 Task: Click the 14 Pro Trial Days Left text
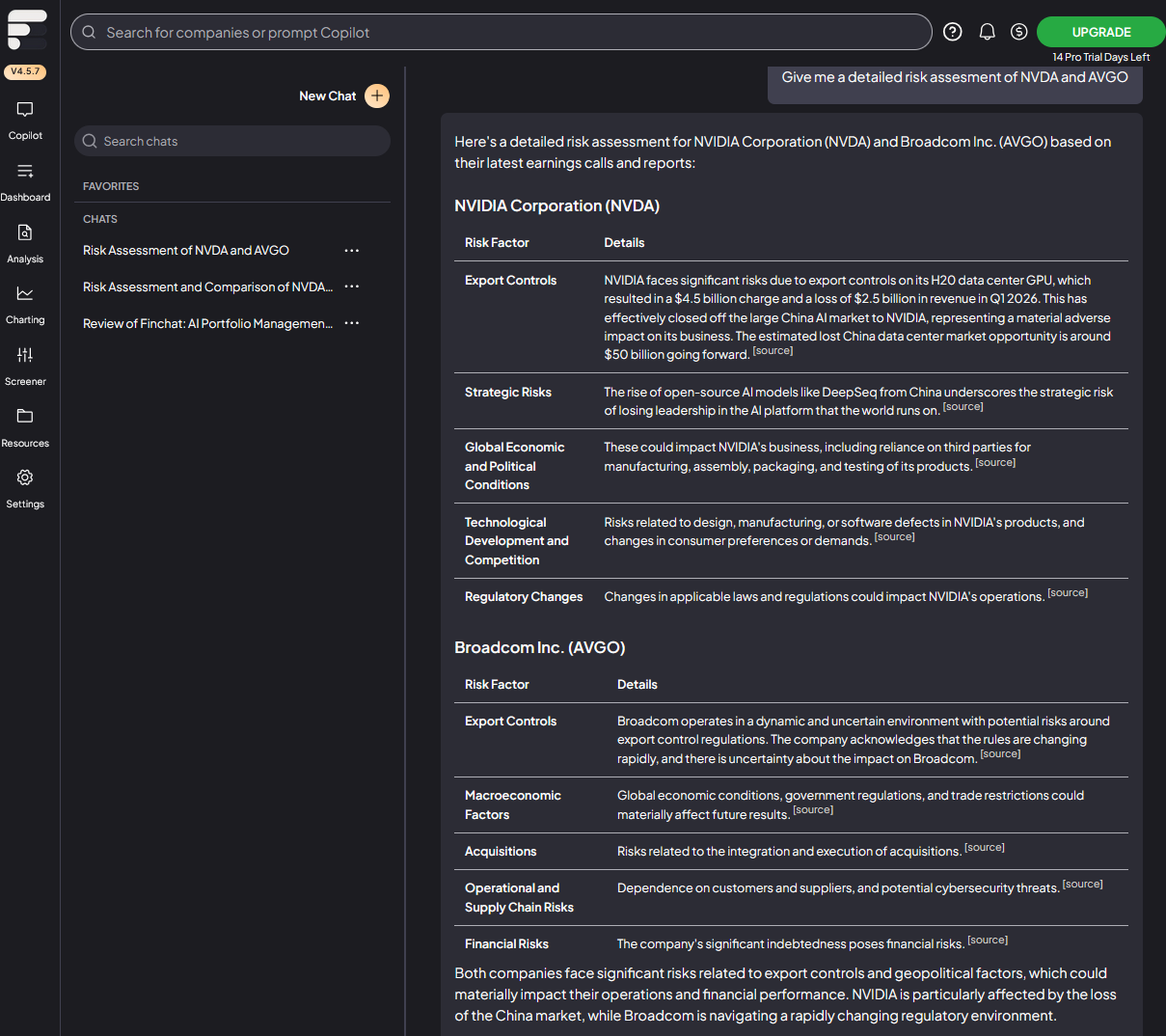(x=1100, y=57)
